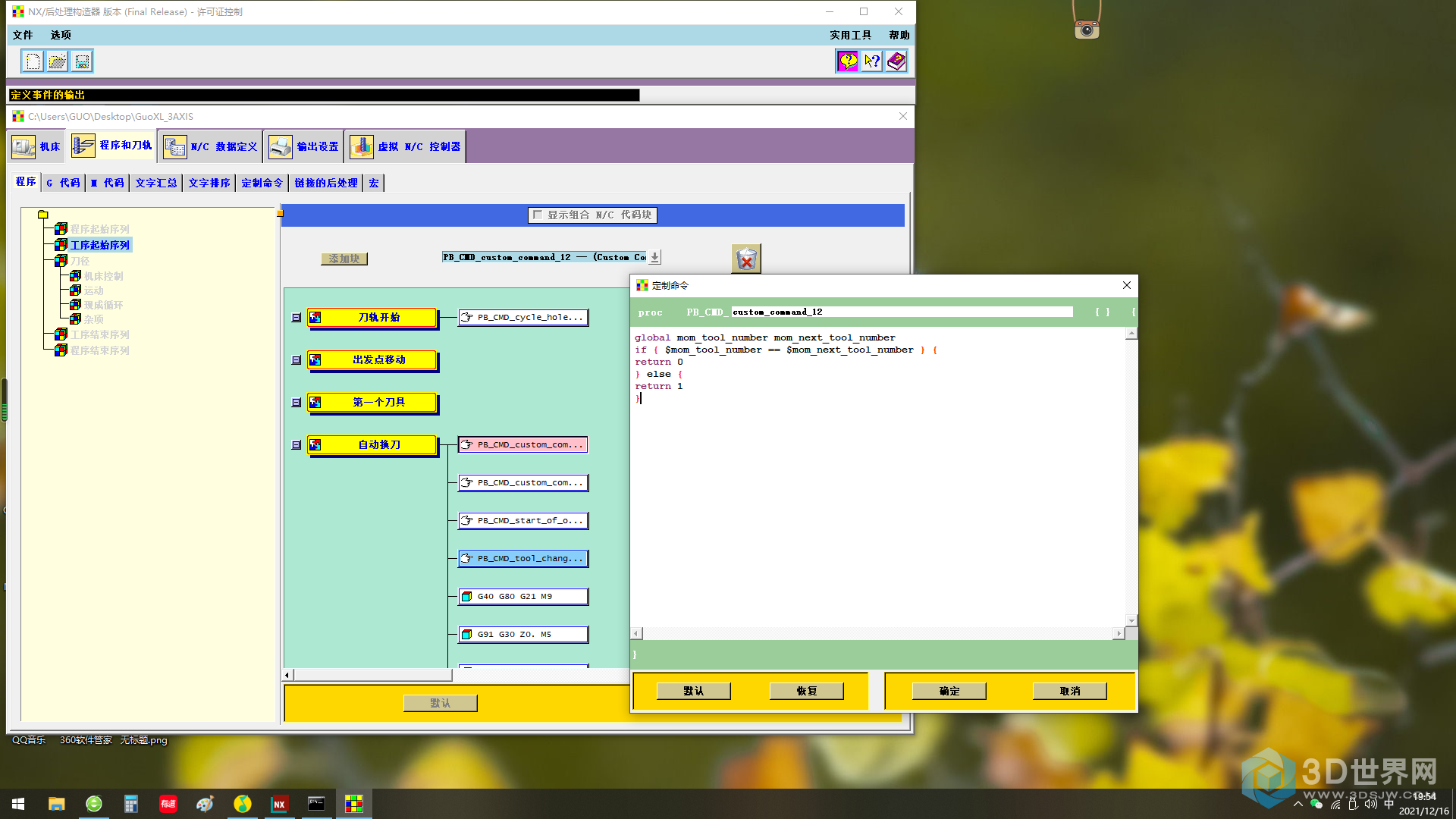Select 刀径 node in the tree
1456x819 pixels.
tap(80, 261)
